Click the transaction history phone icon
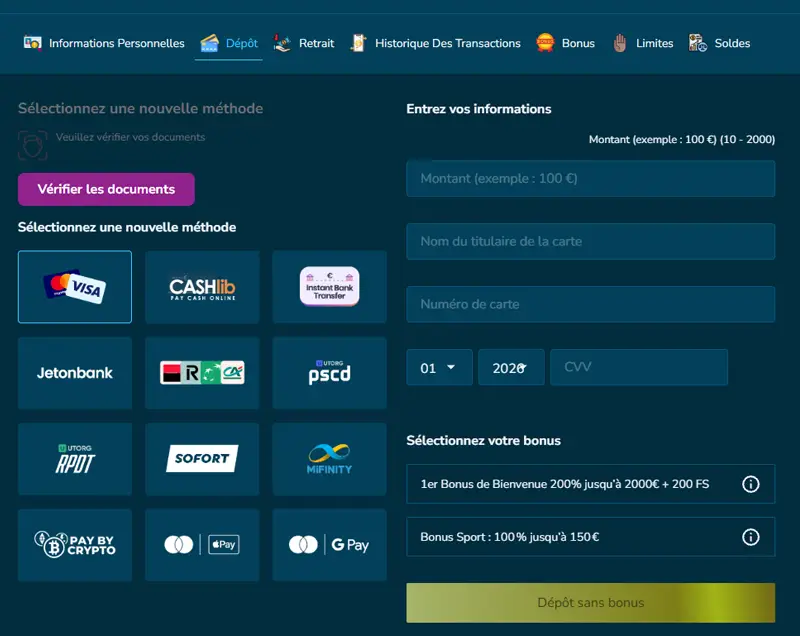This screenshot has height=636, width=800. pos(358,43)
